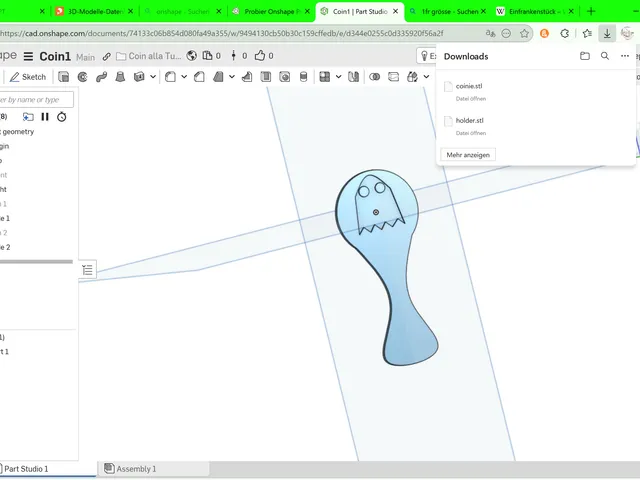Image resolution: width=640 pixels, height=480 pixels.
Task: Select the Extrude tool
Action: coord(64,77)
